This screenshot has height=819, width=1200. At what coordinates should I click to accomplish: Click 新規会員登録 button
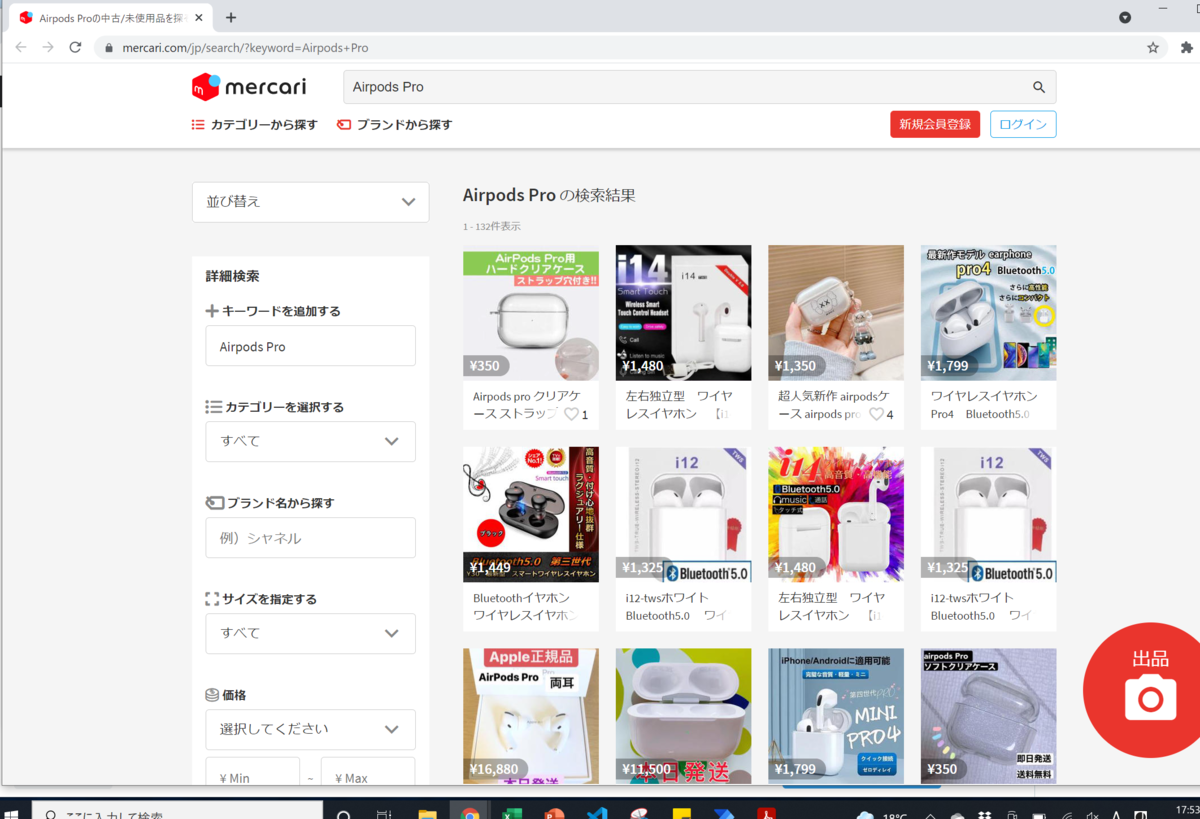(935, 124)
